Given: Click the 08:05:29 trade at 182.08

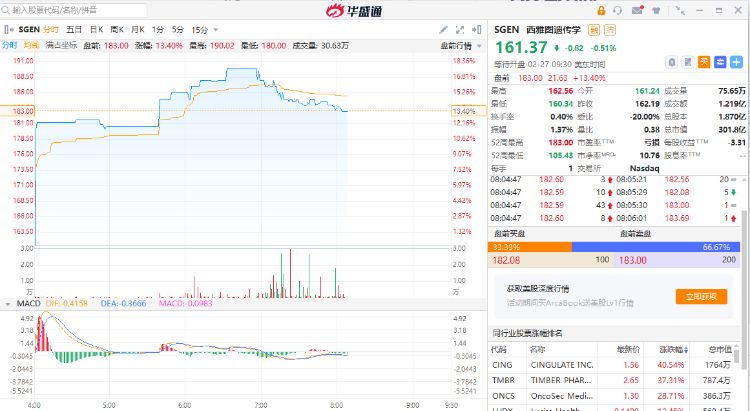Looking at the screenshot, I should [x=676, y=192].
